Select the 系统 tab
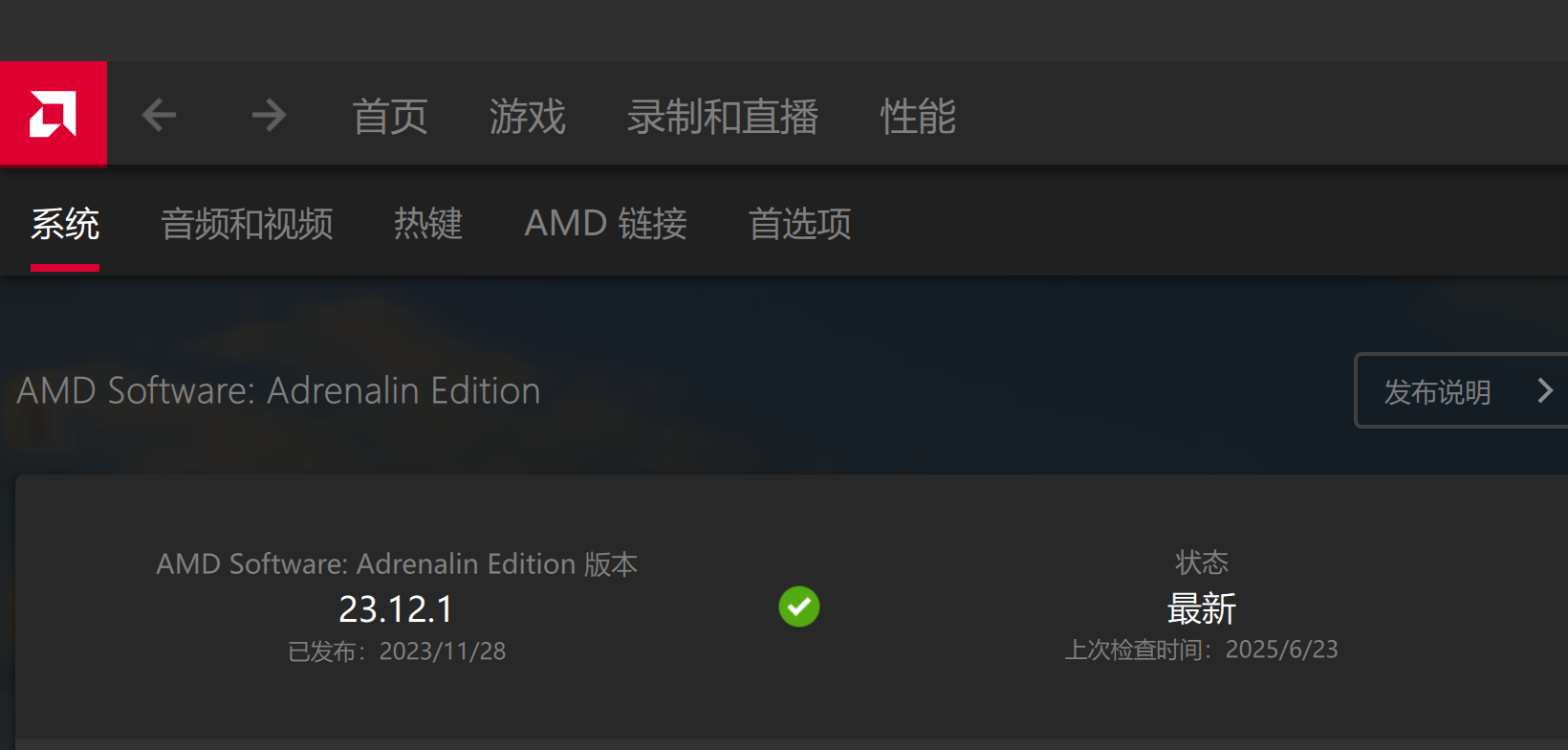Screen dimensions: 1568x750 [x=64, y=224]
